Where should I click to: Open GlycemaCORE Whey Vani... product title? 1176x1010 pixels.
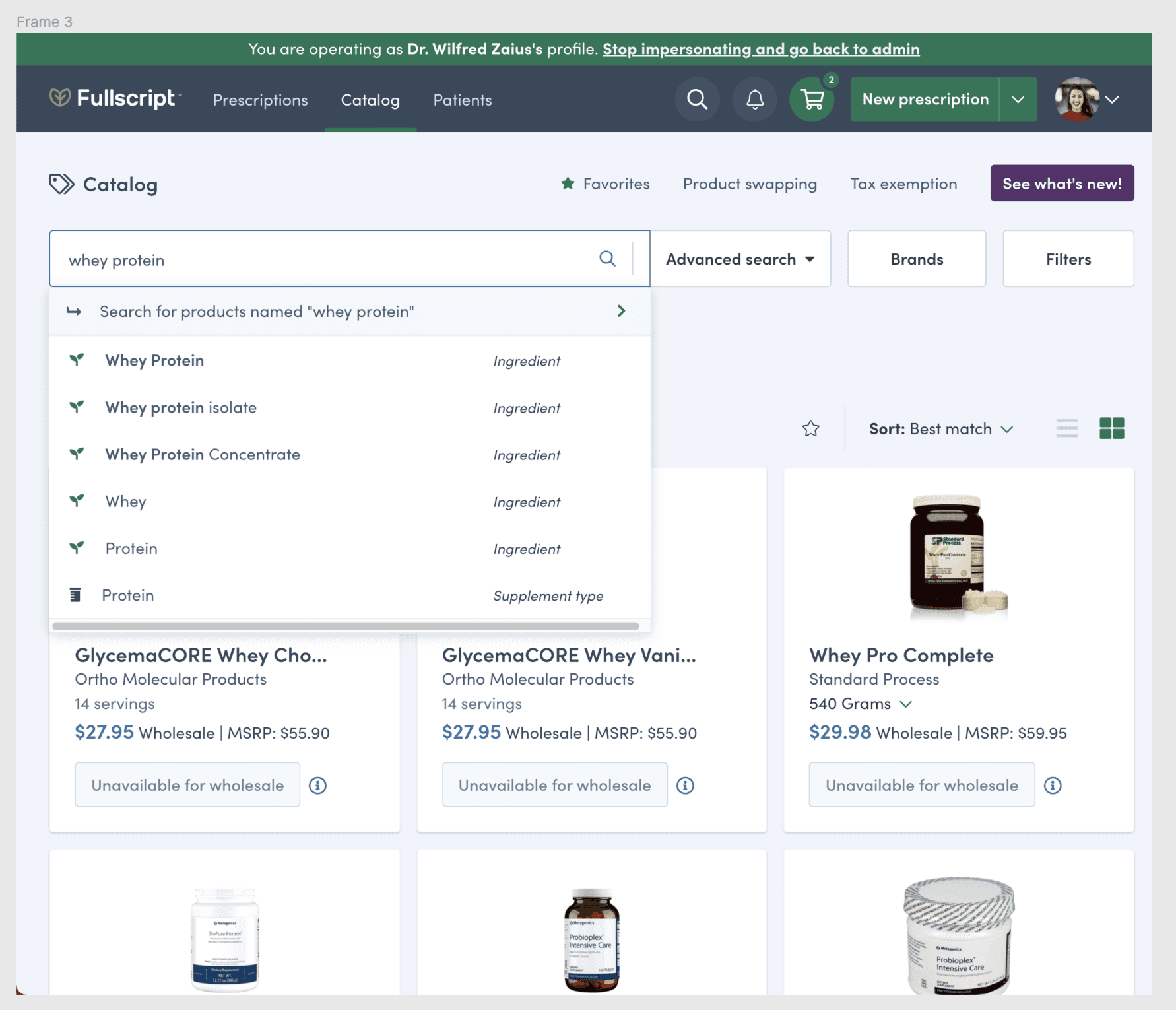[569, 655]
